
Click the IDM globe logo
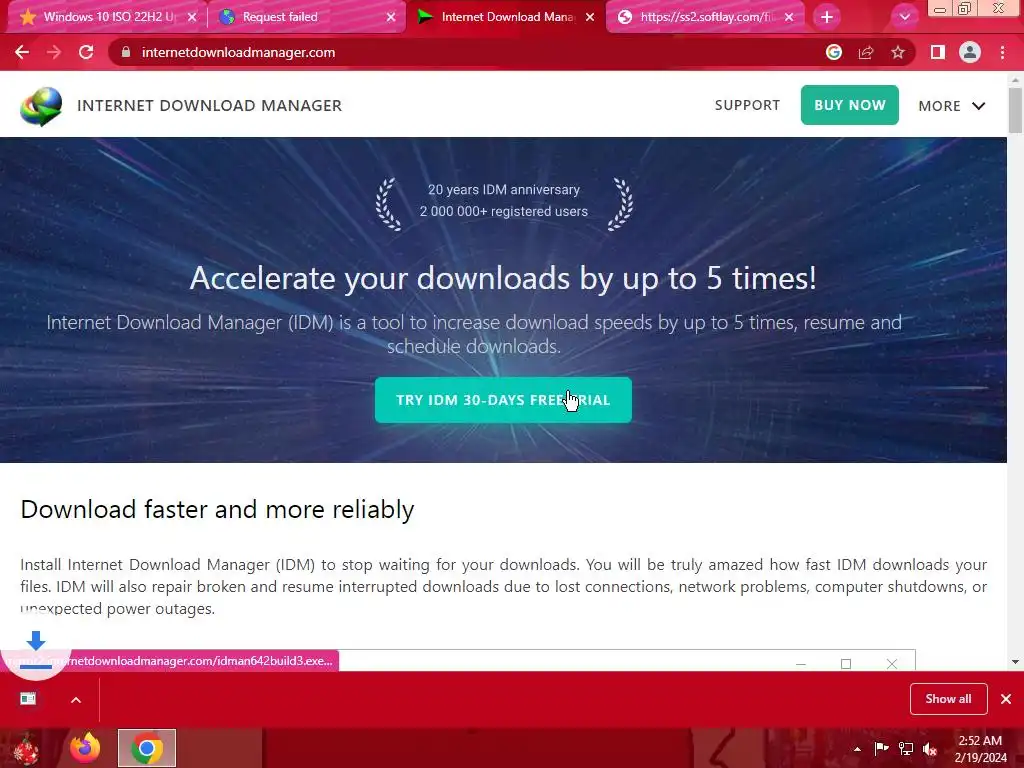[40, 106]
